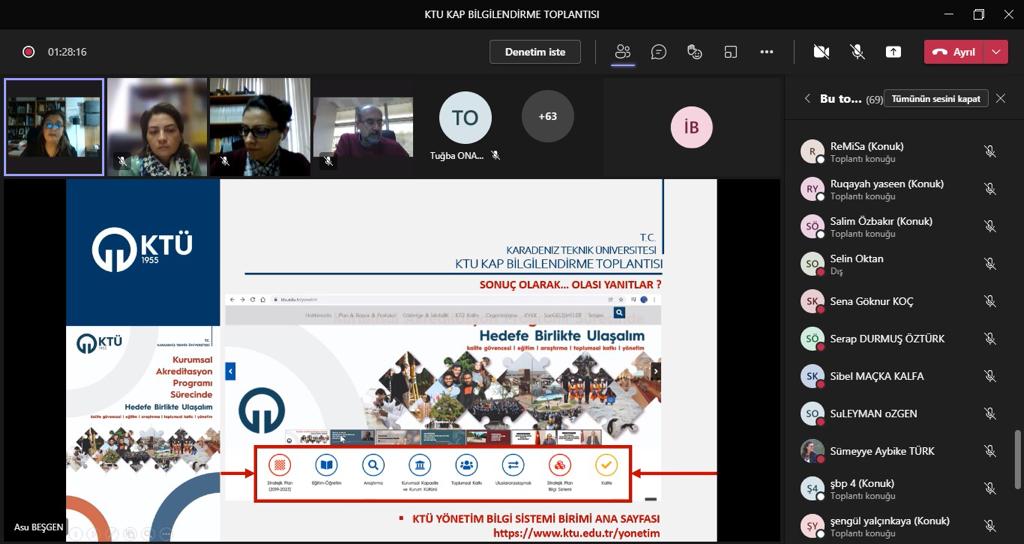
Task: Turn on the camera
Action: (822, 52)
